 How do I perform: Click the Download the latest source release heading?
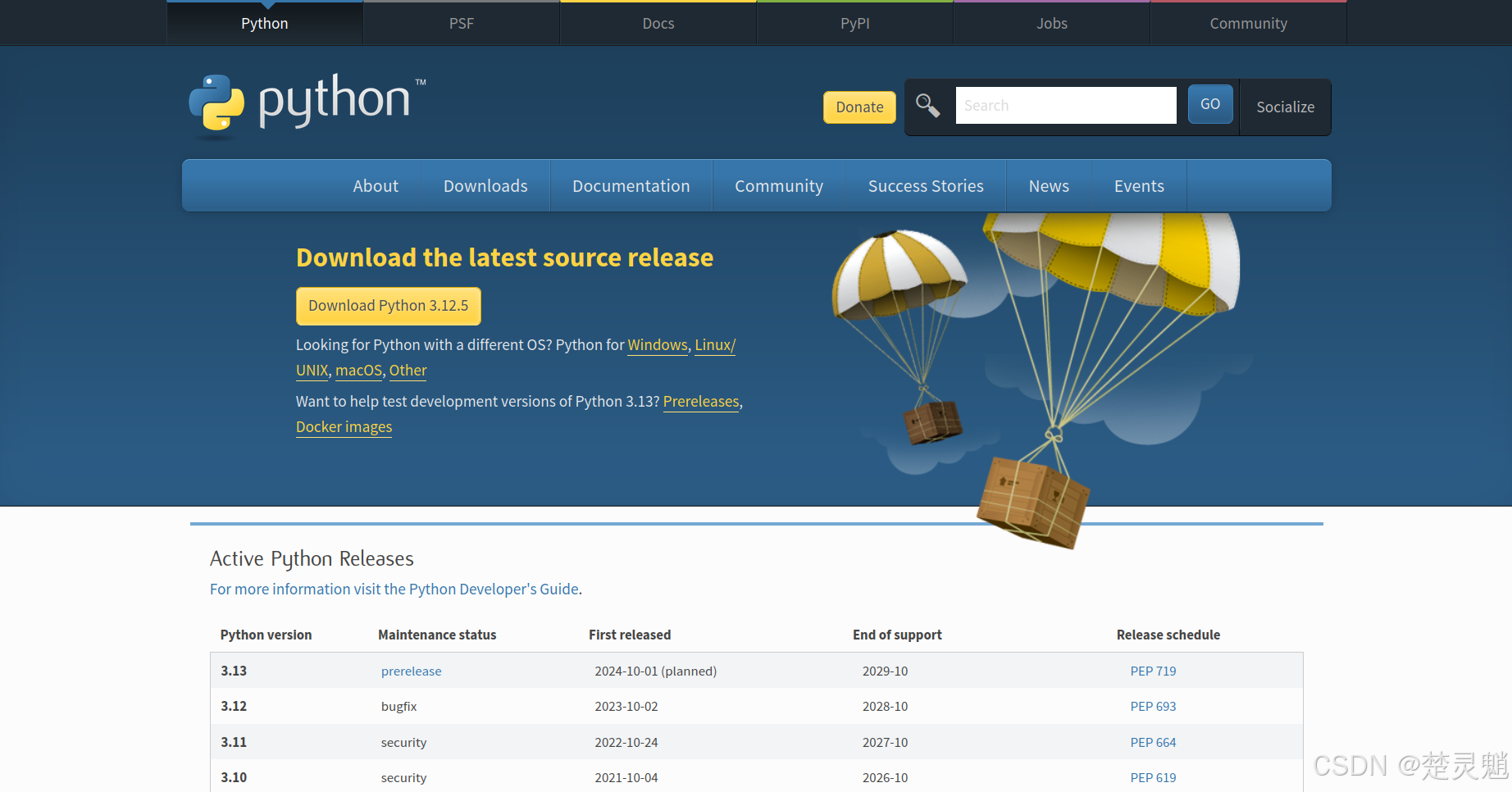[504, 258]
